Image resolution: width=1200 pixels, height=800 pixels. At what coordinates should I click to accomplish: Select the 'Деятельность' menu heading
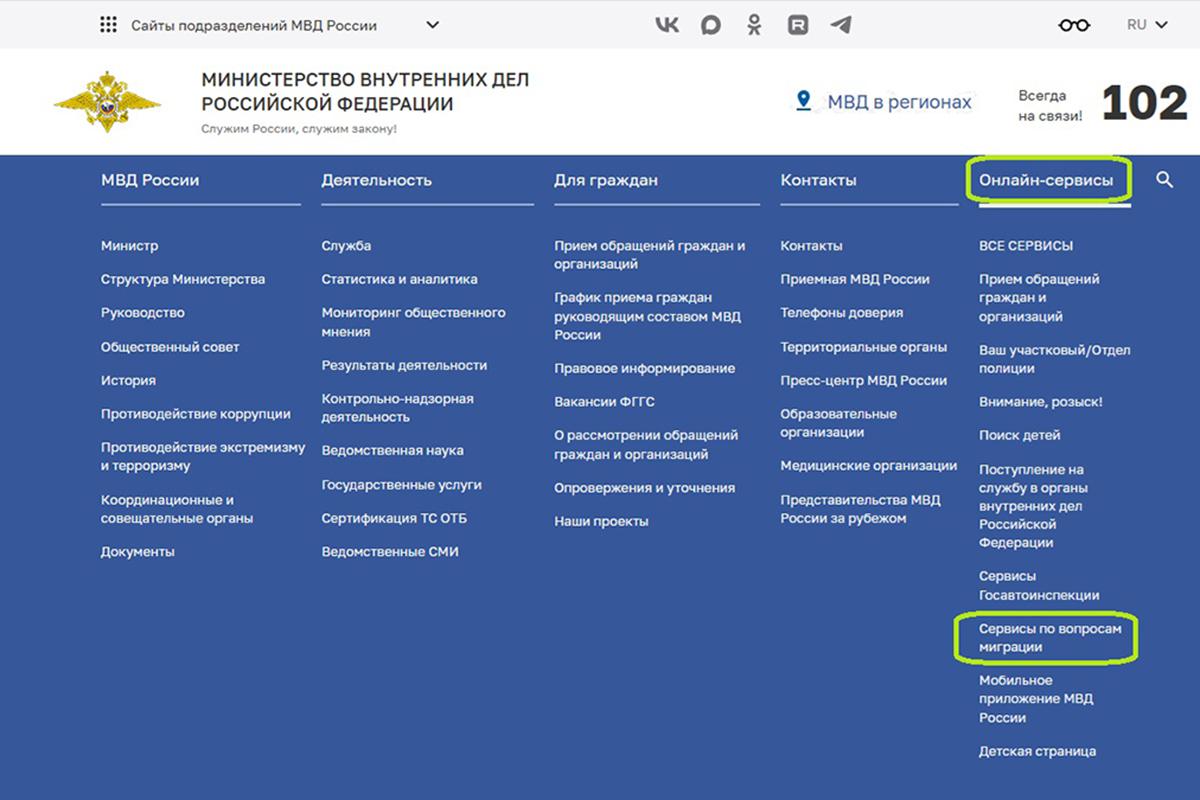tap(377, 181)
